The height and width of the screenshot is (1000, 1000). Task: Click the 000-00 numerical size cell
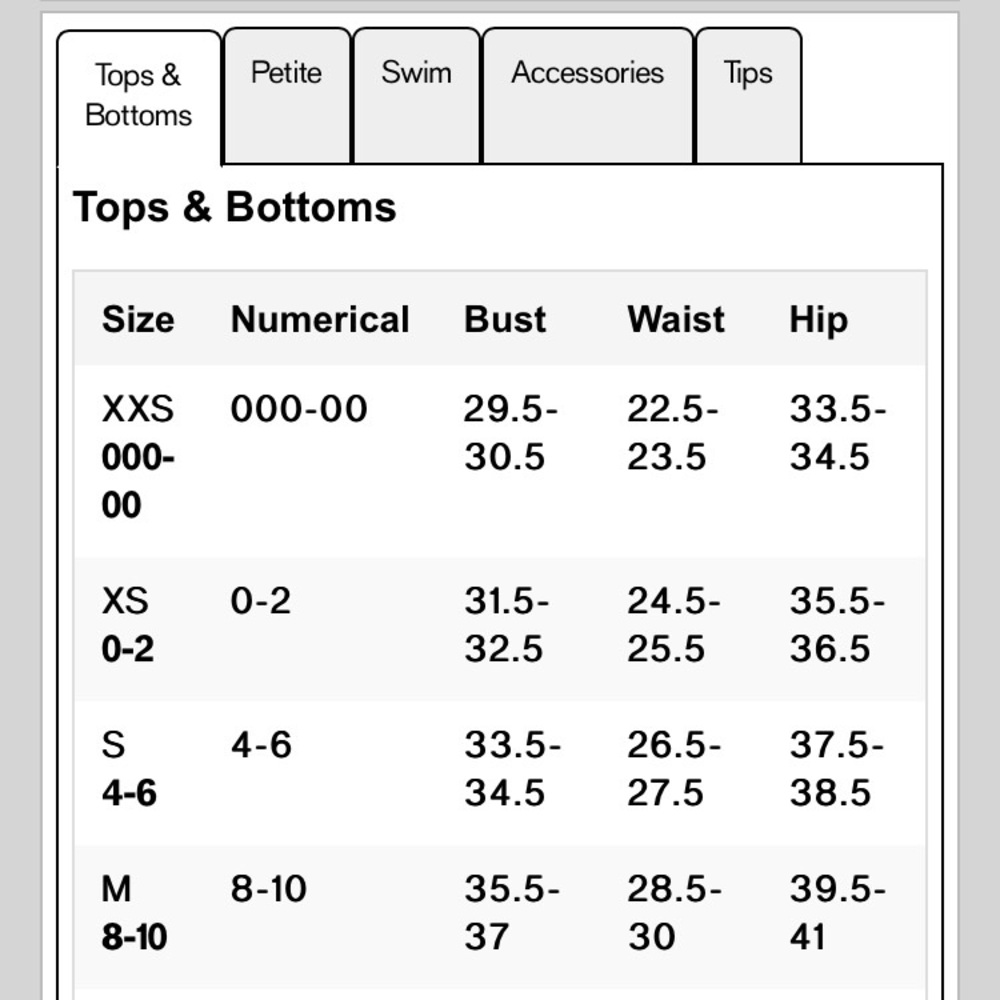point(299,409)
